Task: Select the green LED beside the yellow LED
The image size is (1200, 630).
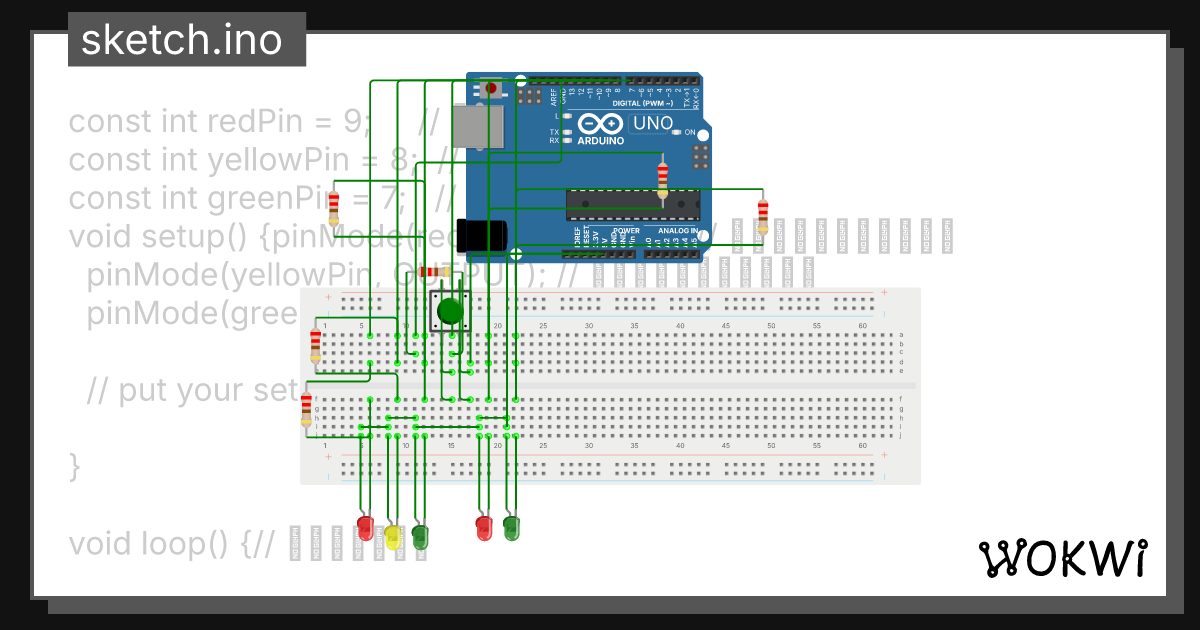Action: point(420,536)
